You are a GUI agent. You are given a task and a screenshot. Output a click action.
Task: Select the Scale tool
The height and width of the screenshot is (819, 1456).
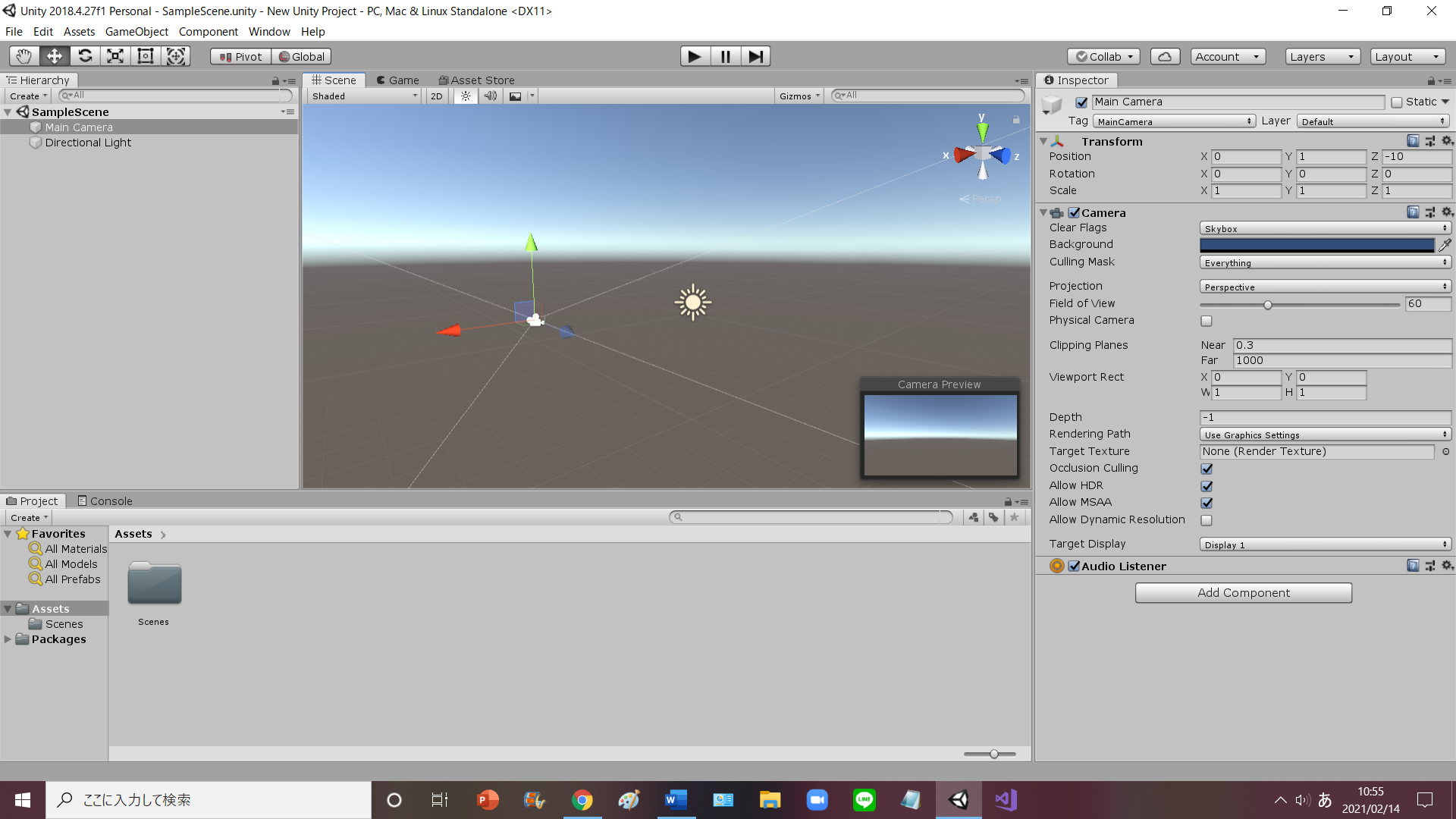[115, 56]
